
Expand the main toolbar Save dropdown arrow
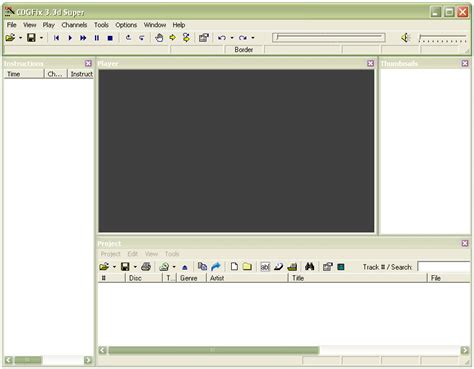pyautogui.click(x=41, y=38)
